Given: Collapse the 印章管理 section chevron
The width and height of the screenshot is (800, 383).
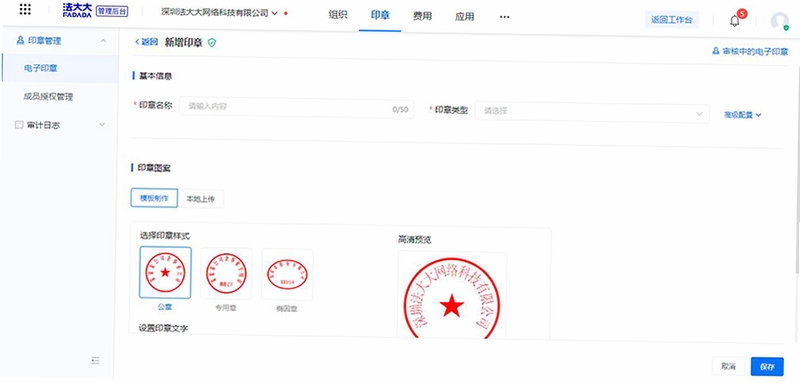Looking at the screenshot, I should coord(103,40).
